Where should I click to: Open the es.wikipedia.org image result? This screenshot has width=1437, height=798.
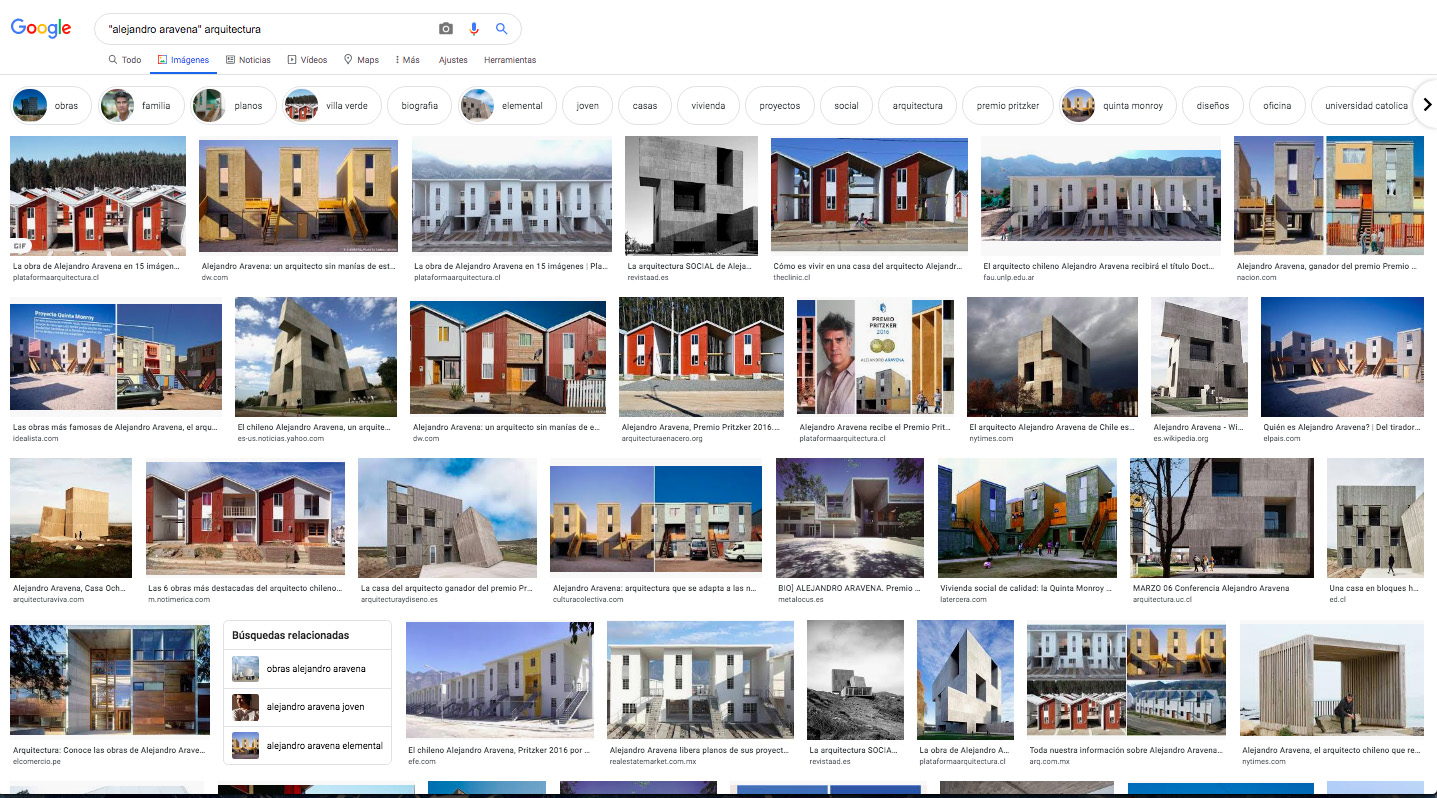click(x=1199, y=356)
